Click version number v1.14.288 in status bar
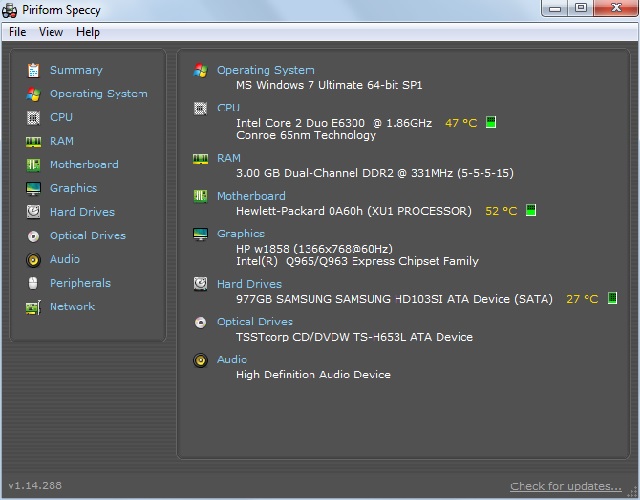640x500 pixels. click(35, 486)
